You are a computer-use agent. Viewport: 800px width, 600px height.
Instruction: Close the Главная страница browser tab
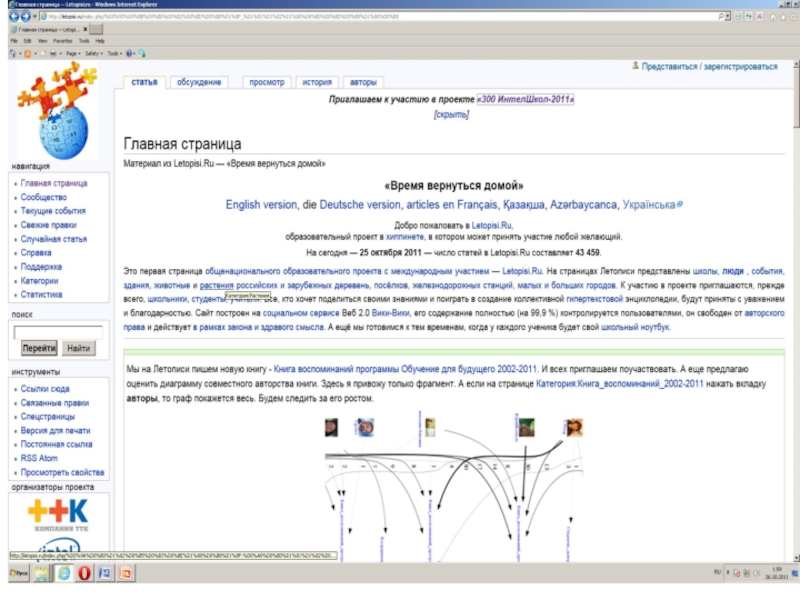click(x=85, y=29)
